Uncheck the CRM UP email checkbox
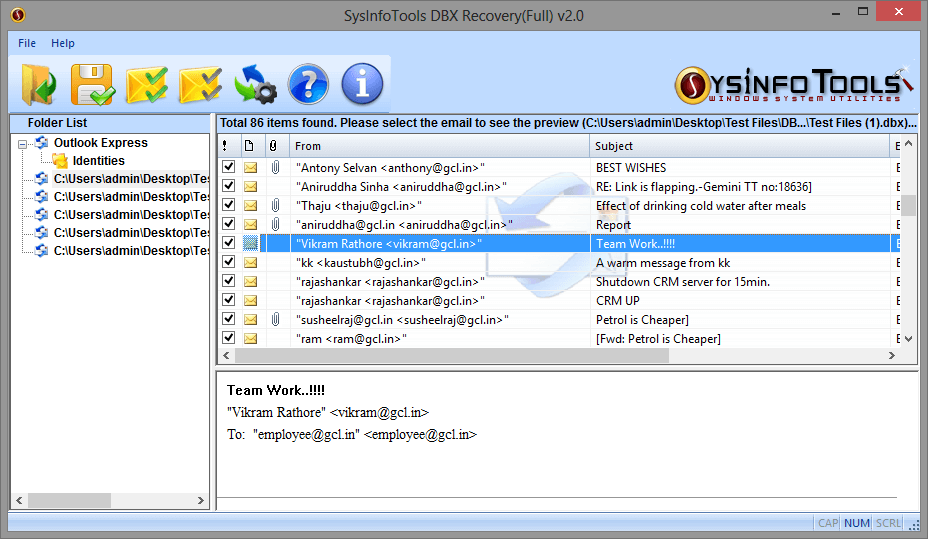Image resolution: width=928 pixels, height=539 pixels. coord(228,299)
